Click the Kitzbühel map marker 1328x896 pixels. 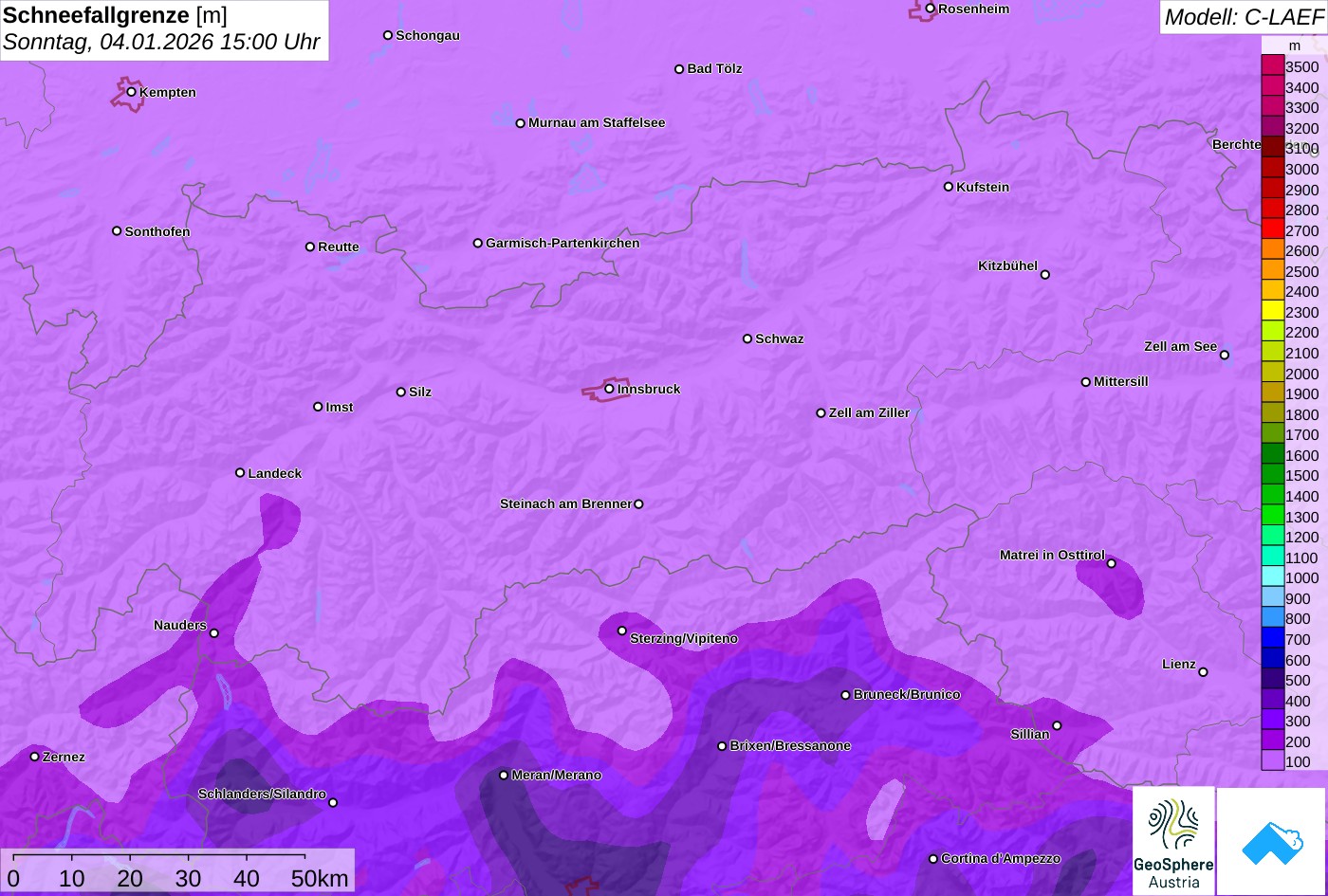click(1045, 275)
